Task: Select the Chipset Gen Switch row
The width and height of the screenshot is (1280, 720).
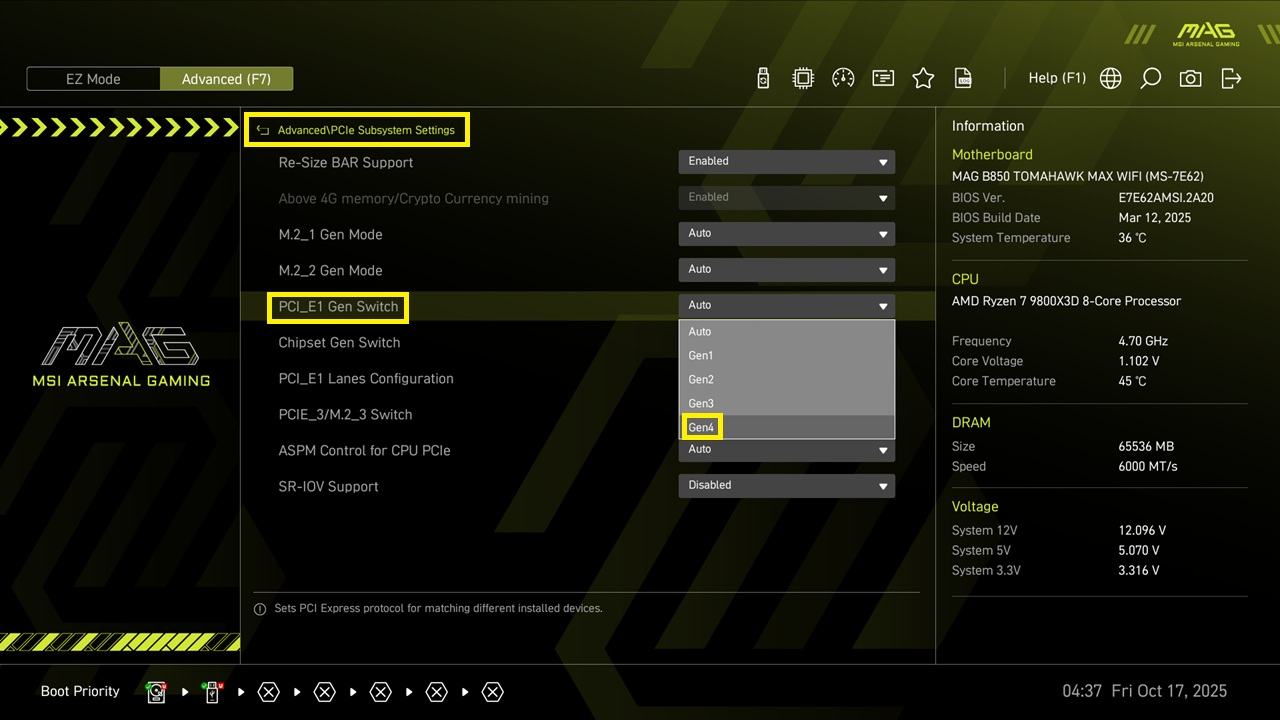Action: (x=339, y=342)
